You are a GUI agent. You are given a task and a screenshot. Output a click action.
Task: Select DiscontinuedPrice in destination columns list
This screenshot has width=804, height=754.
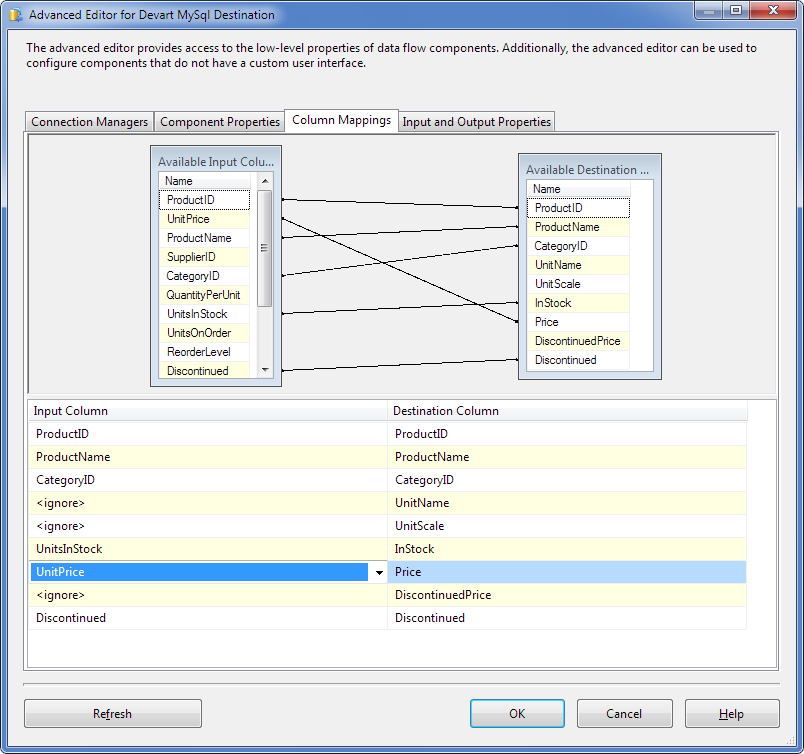point(578,341)
